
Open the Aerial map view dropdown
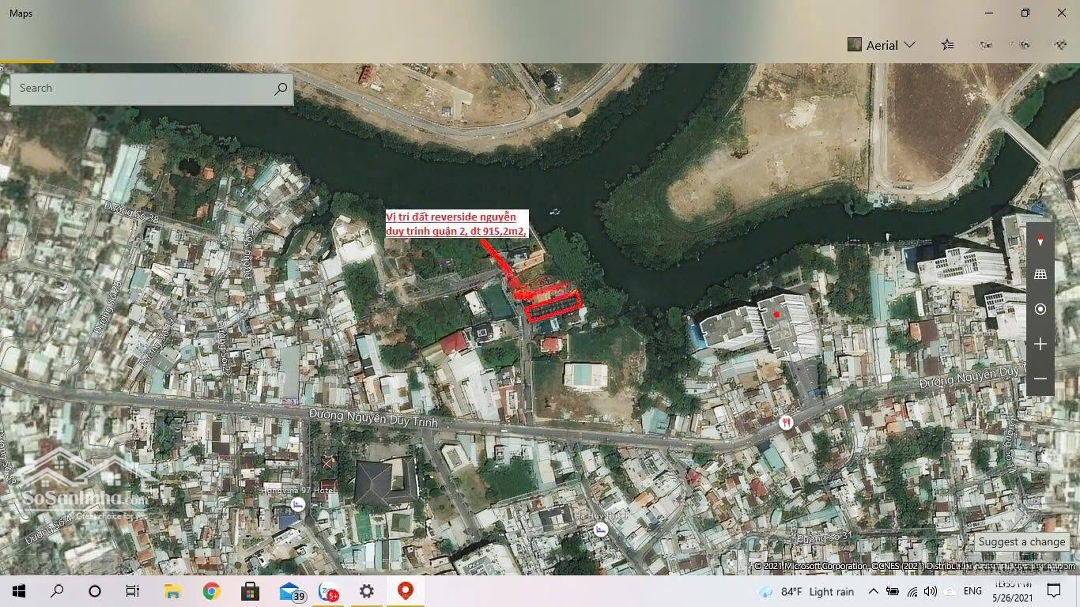(x=881, y=45)
